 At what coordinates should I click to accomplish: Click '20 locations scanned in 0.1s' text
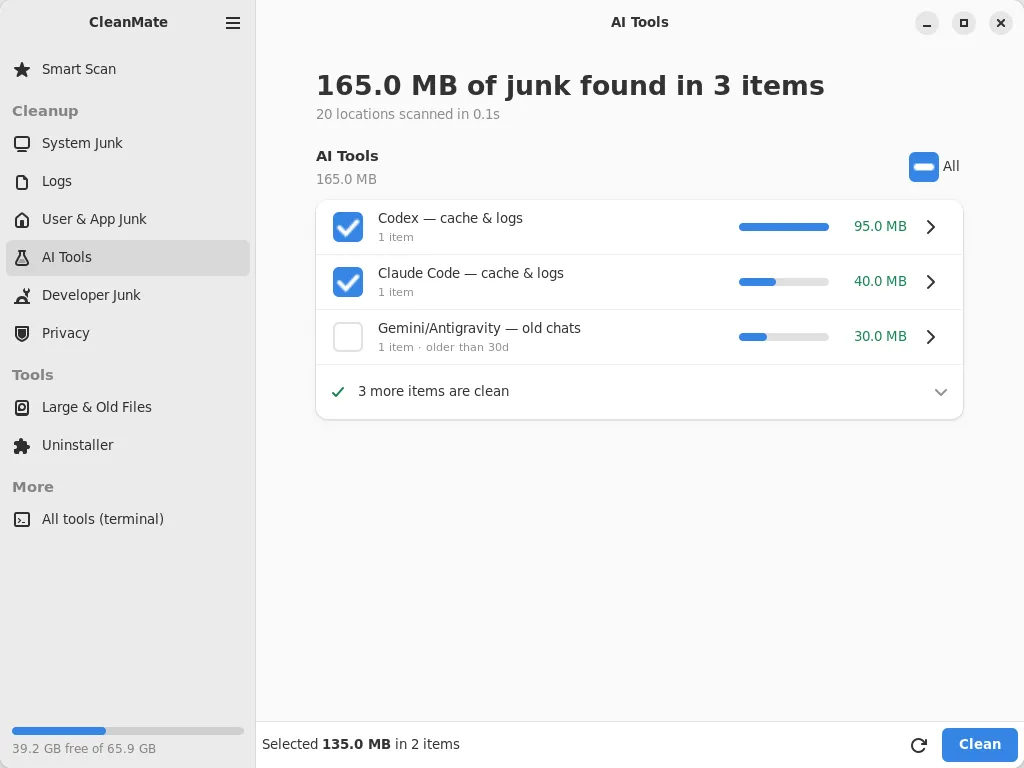[x=408, y=114]
